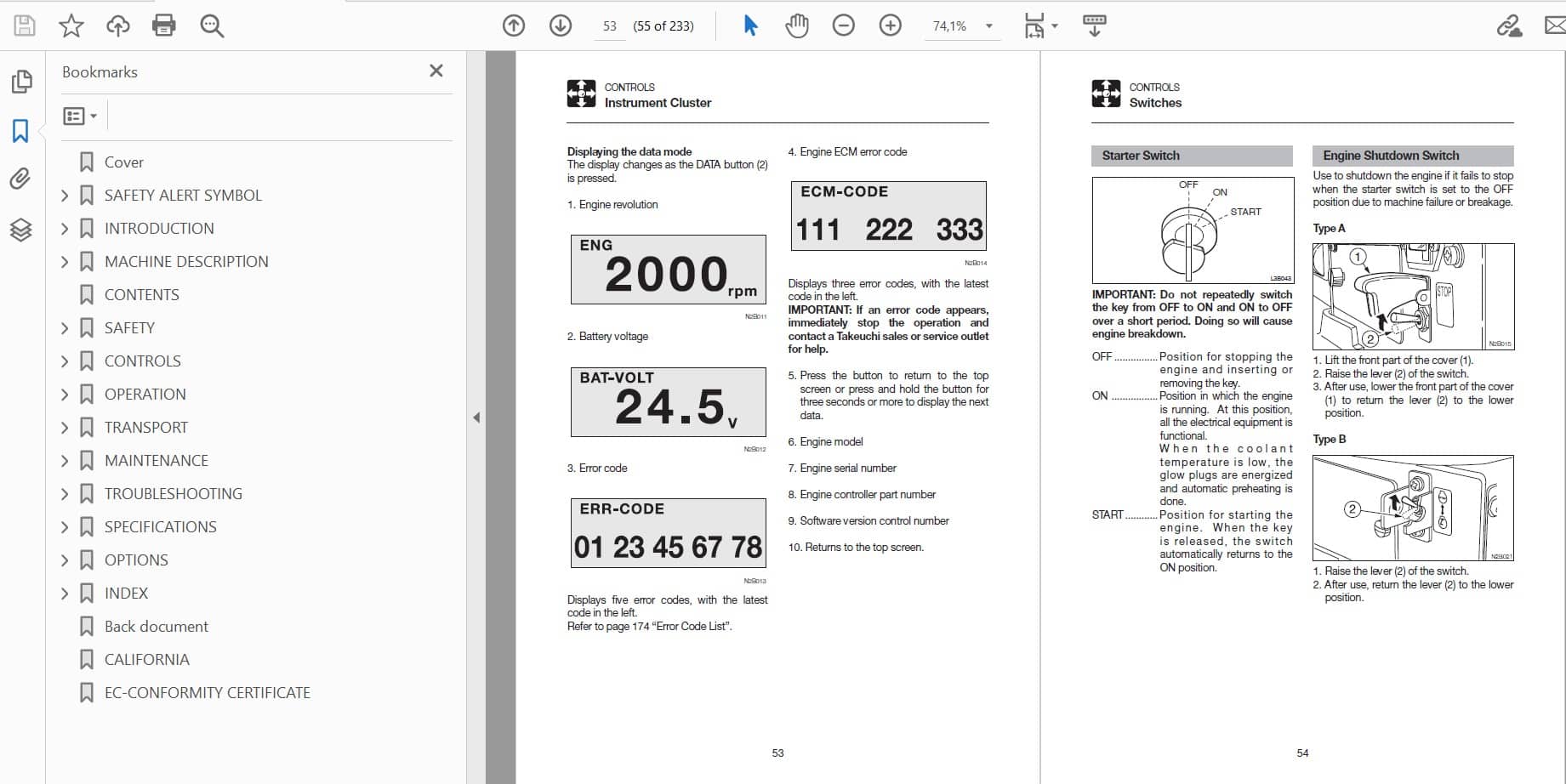Click the ECM-CODE display figure
The width and height of the screenshot is (1566, 784).
(889, 216)
